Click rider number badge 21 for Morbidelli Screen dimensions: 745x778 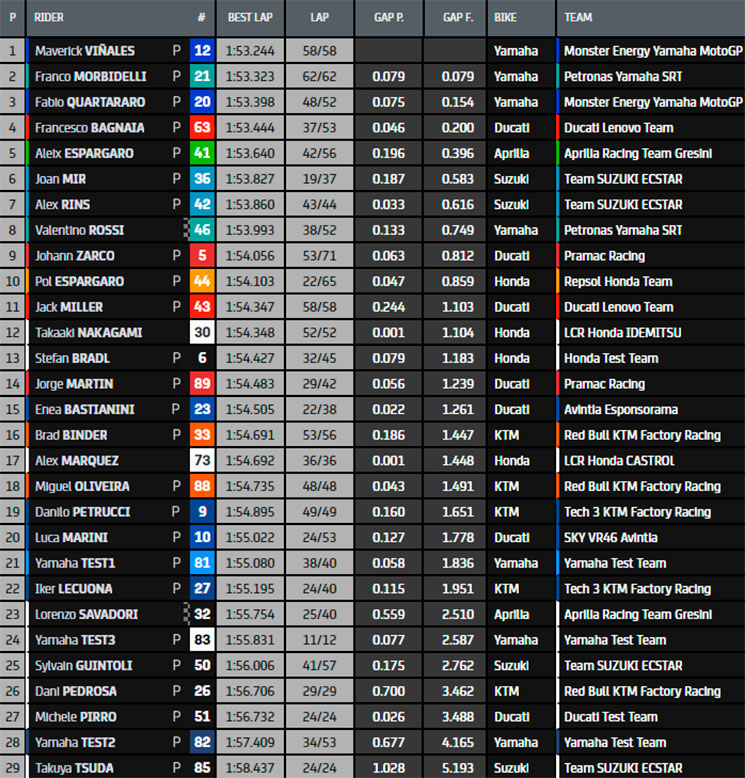[x=202, y=76]
